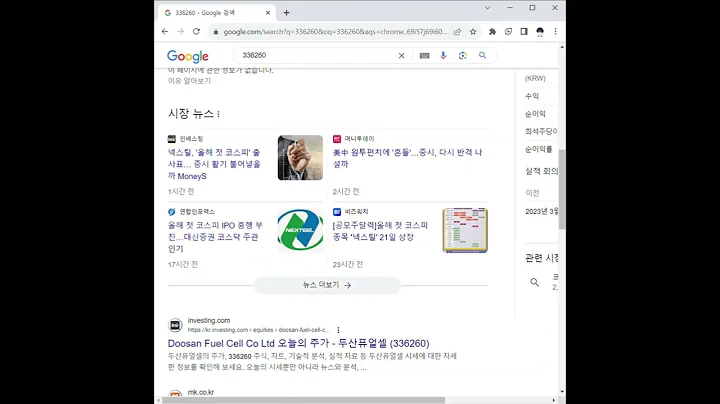Click the share page icon in address bar

(x=457, y=32)
